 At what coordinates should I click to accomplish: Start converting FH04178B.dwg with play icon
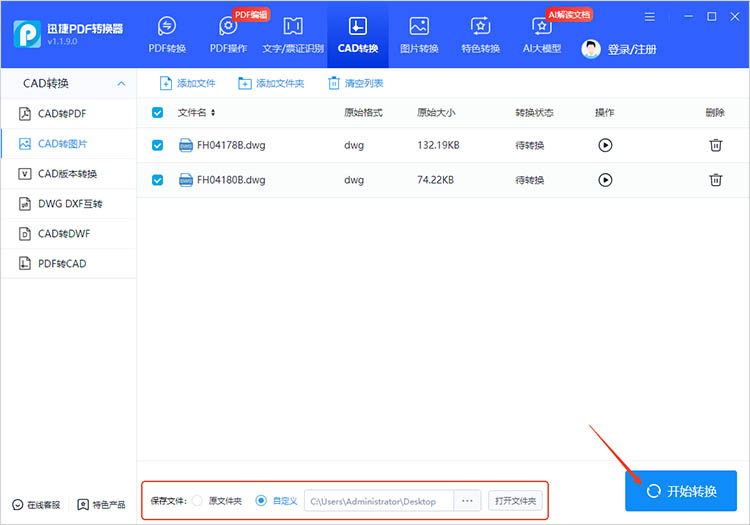pyautogui.click(x=605, y=145)
